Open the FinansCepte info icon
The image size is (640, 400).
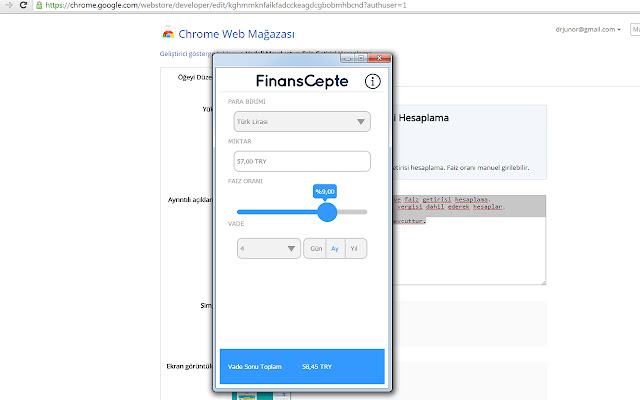(x=372, y=81)
